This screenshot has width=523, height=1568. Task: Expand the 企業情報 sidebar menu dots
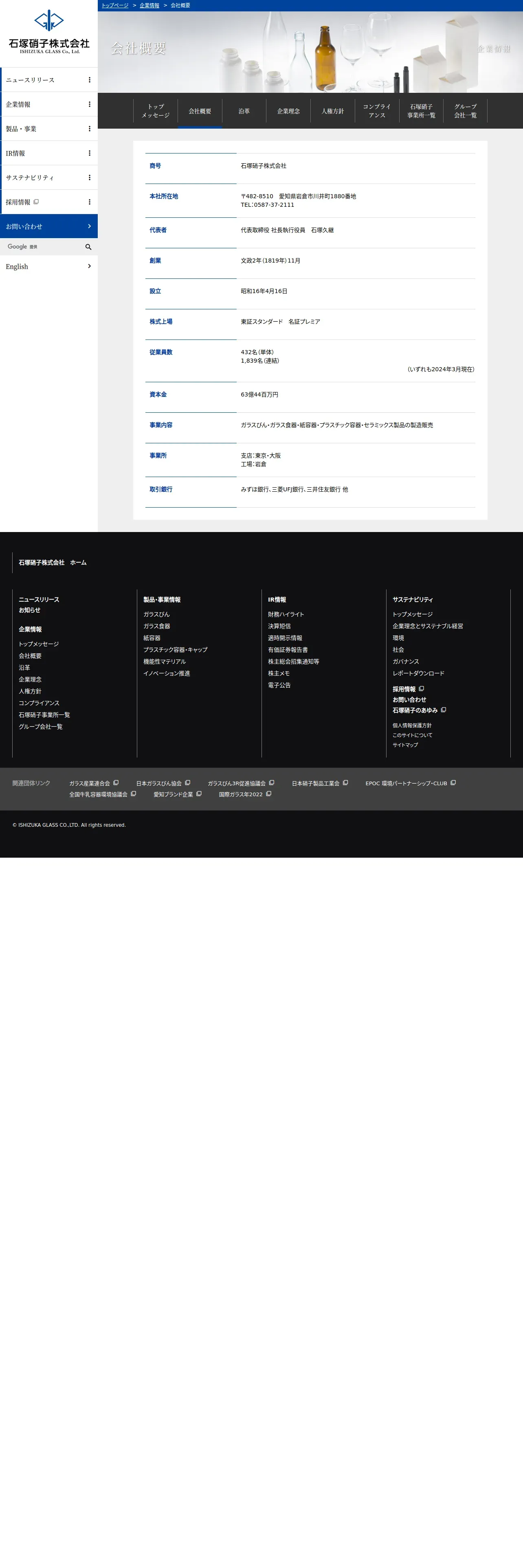coord(90,104)
